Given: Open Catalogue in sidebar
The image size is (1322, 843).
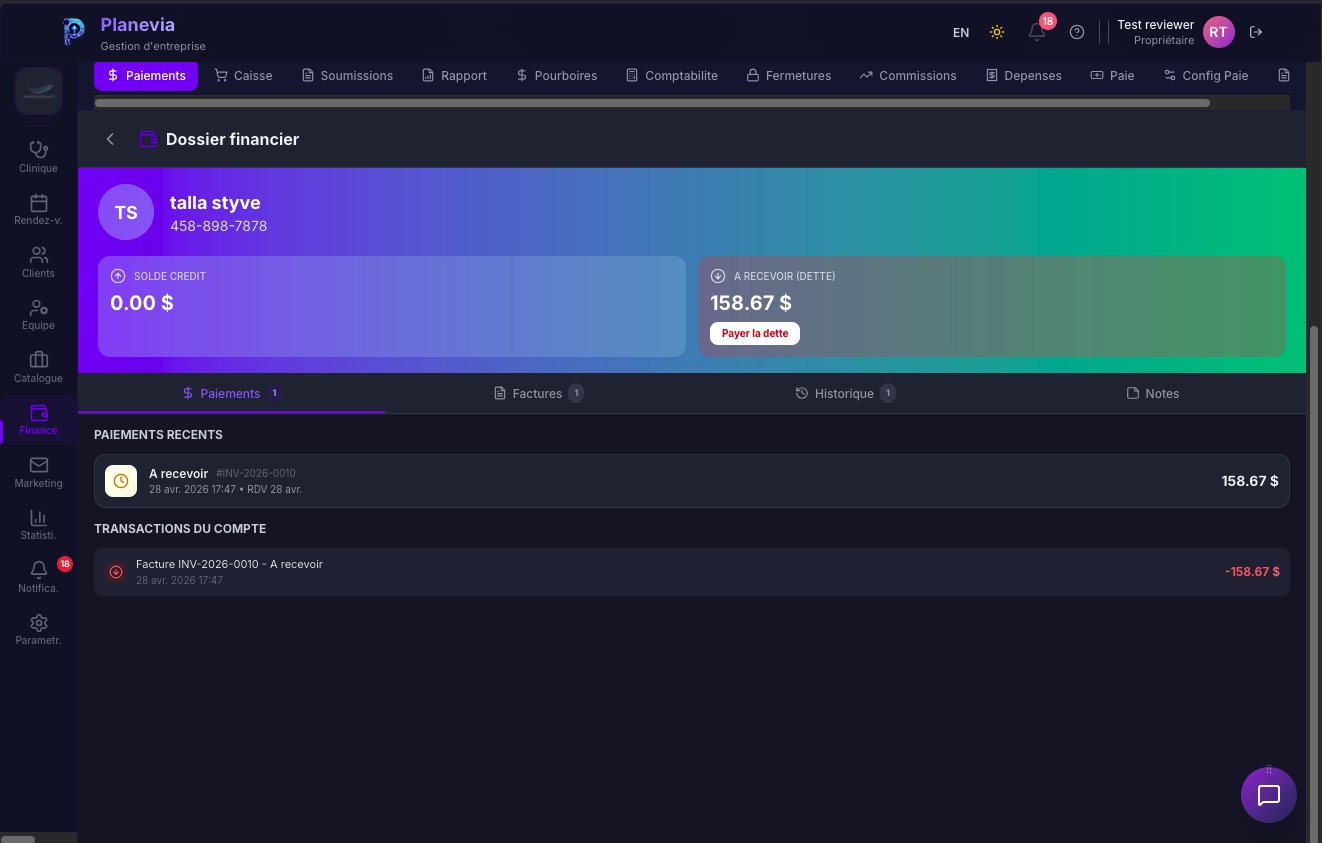Looking at the screenshot, I should click(38, 367).
